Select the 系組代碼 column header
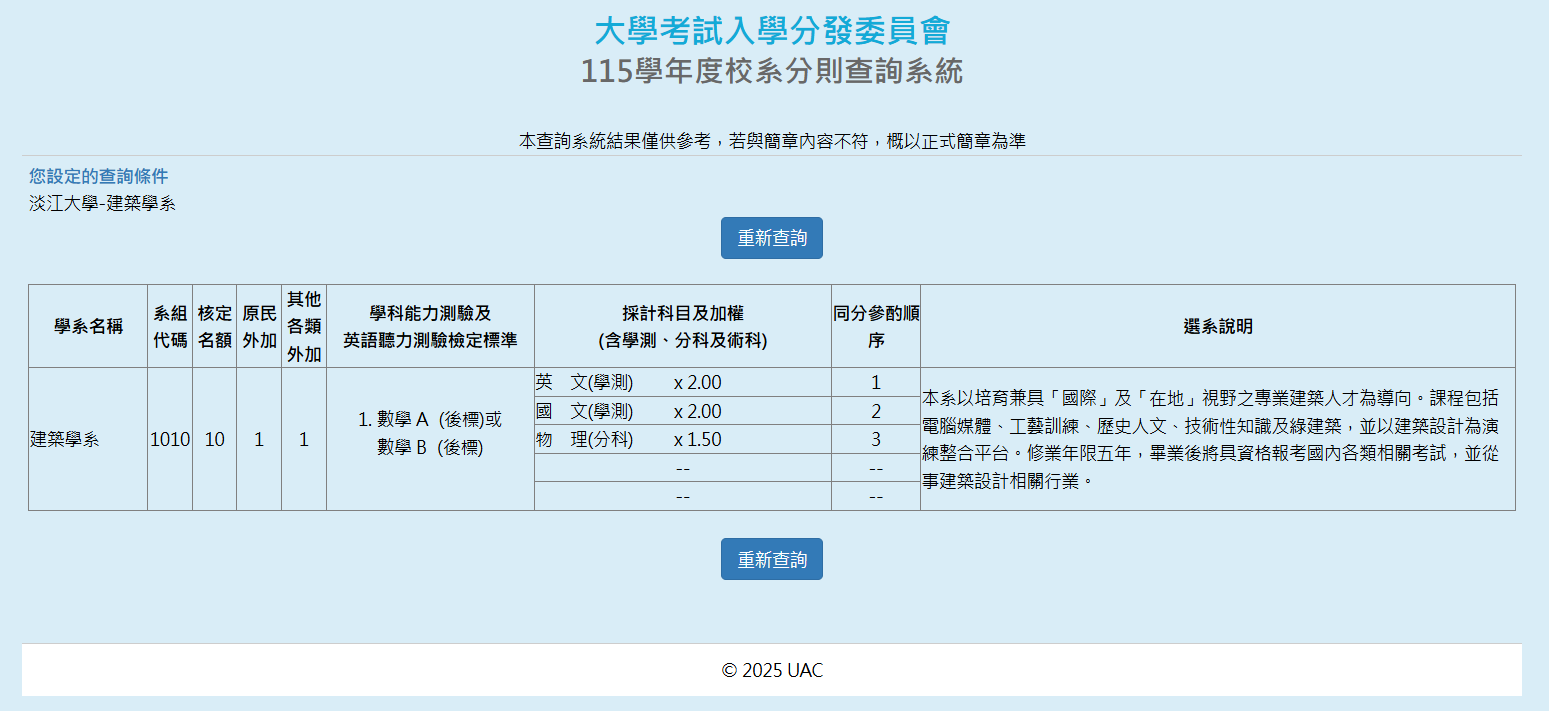Viewport: 1549px width, 711px height. [x=170, y=326]
